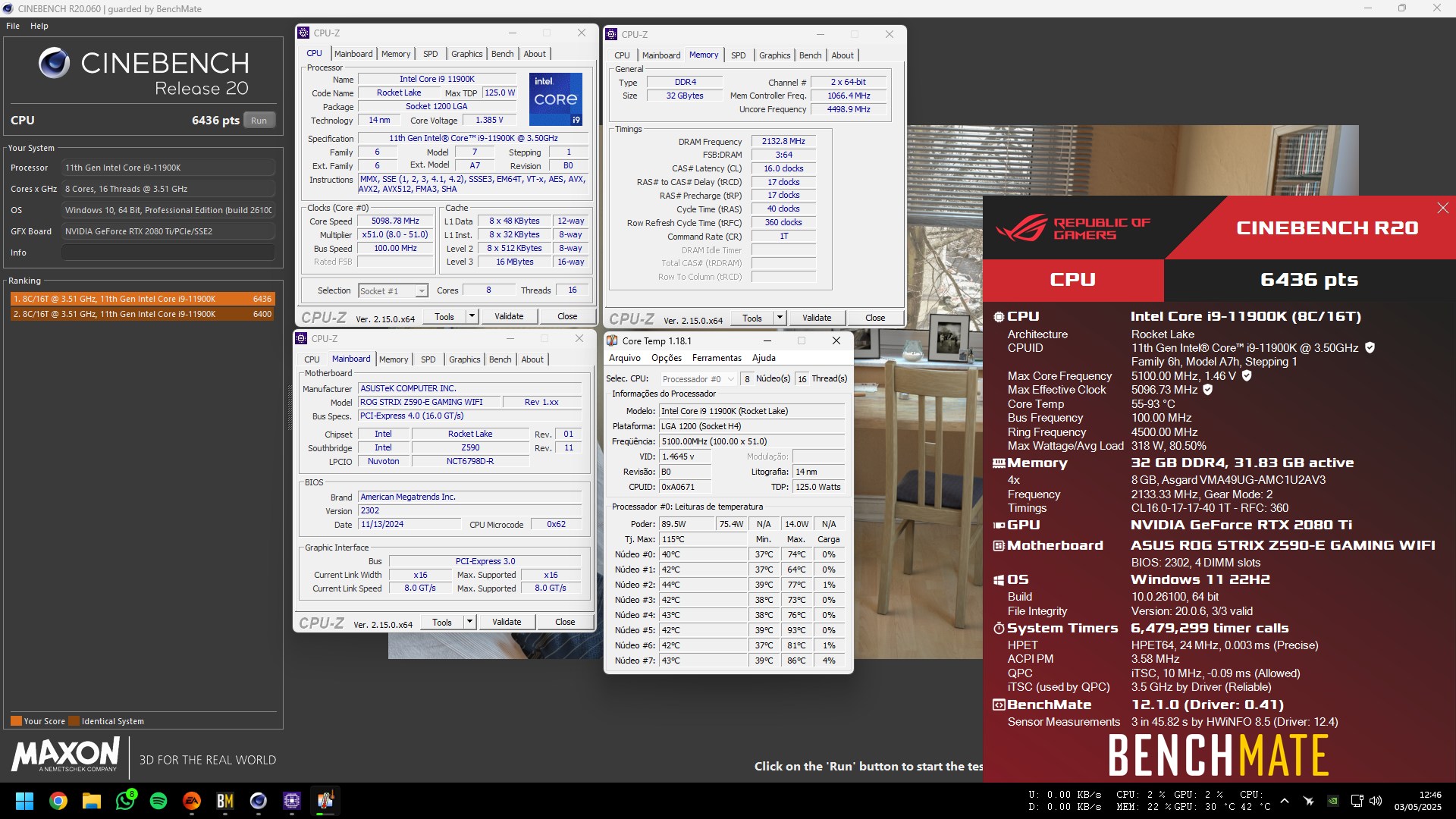Image resolution: width=1456 pixels, height=819 pixels.
Task: Click Core Speed value 5098.78 MHz
Action: (x=395, y=221)
